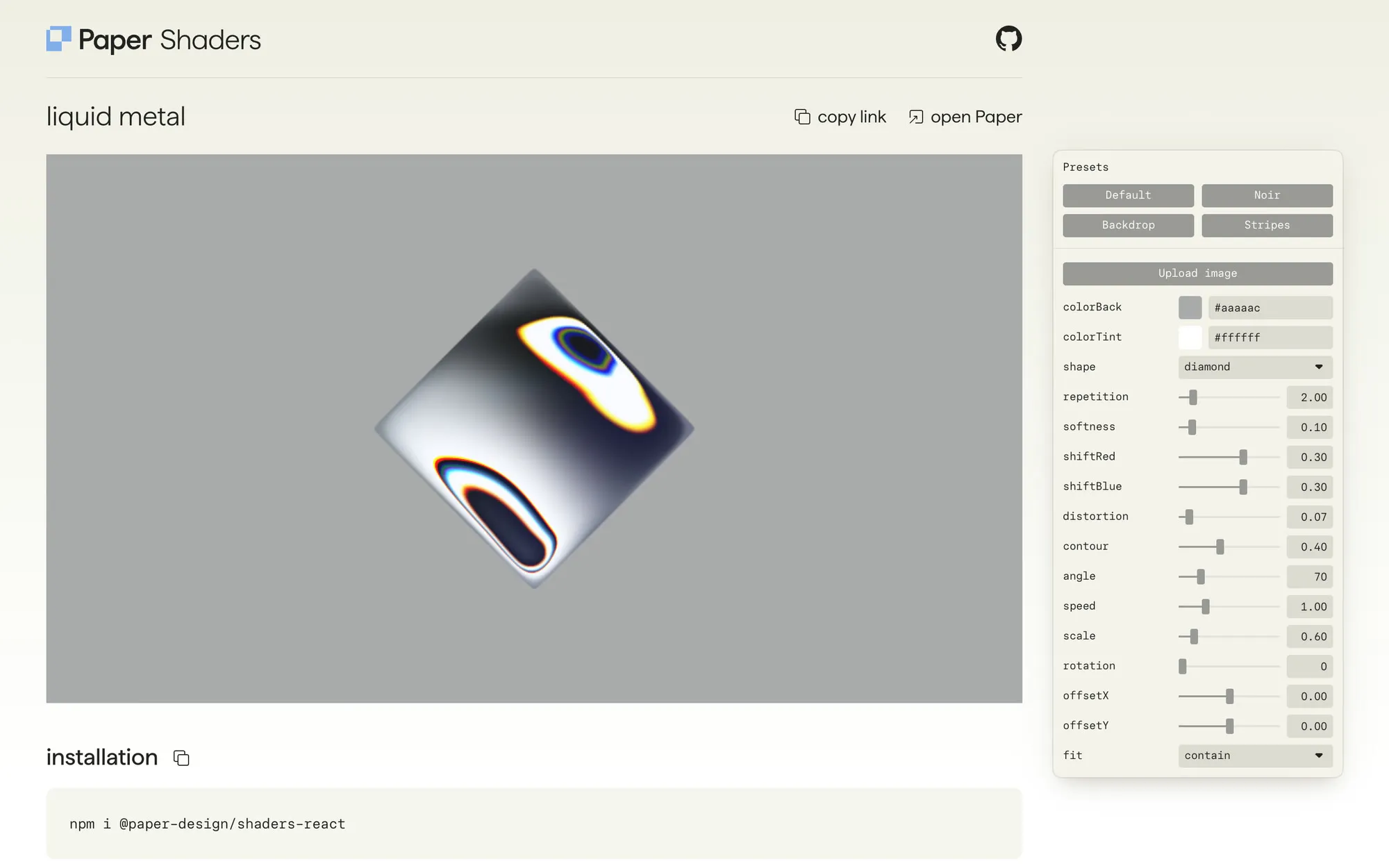Copy the installation command with the copy icon
Screen dimensions: 1389x868
coord(181,758)
